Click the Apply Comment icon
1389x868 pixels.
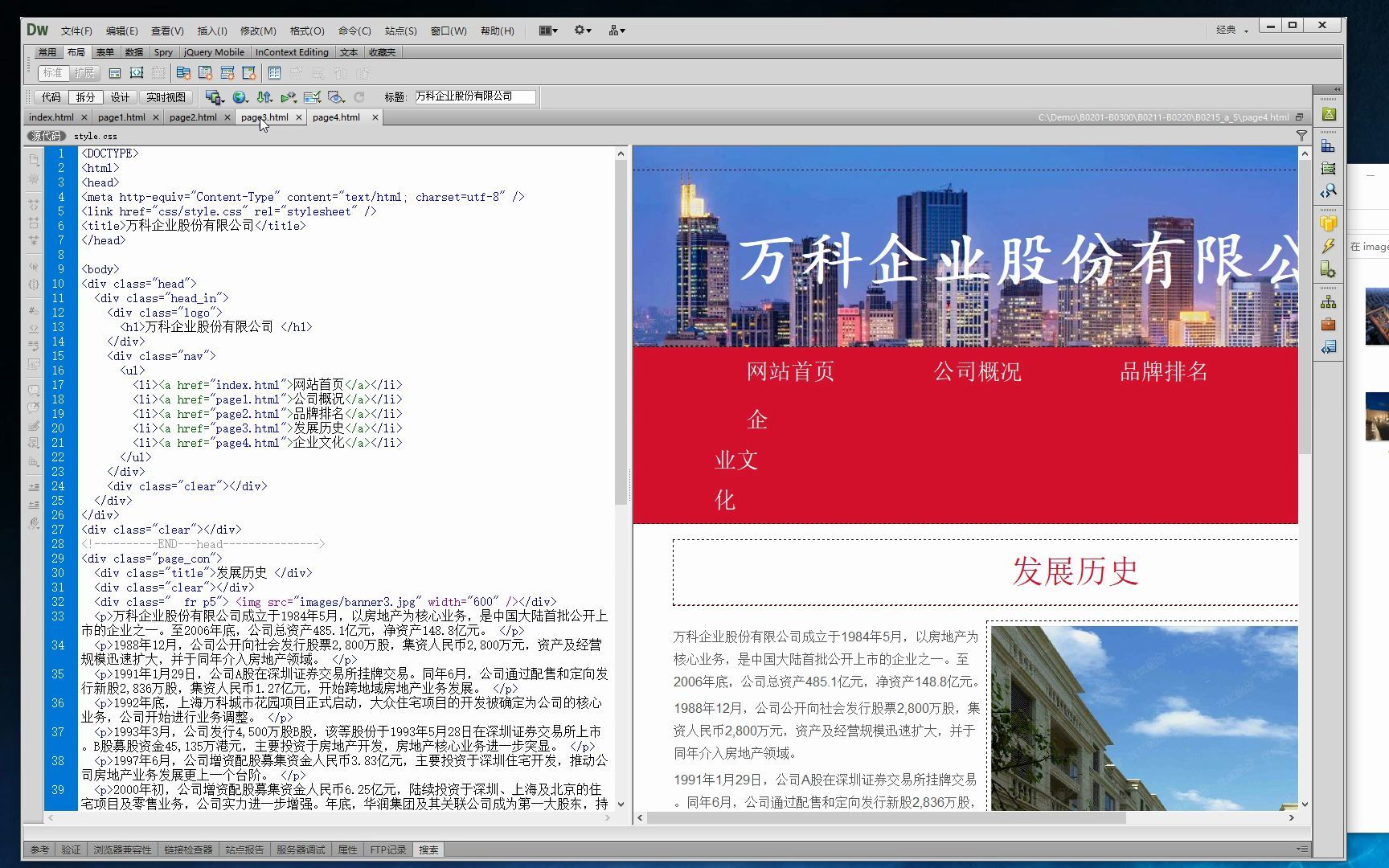[x=34, y=390]
